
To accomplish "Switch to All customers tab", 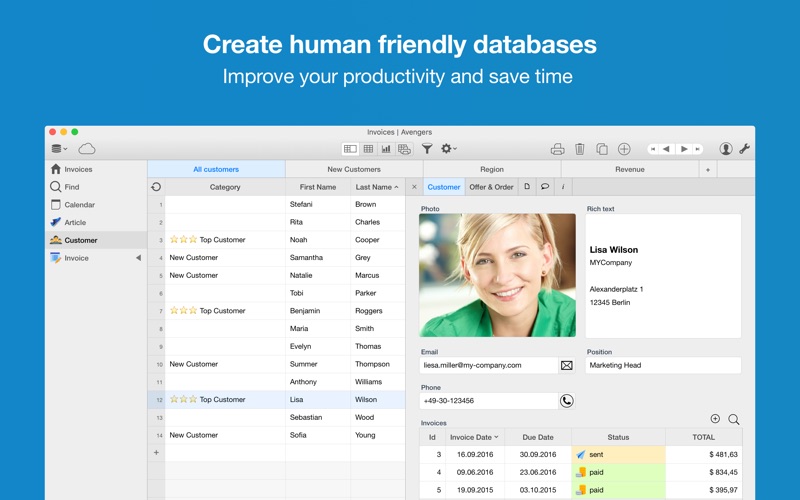I will click(x=216, y=169).
